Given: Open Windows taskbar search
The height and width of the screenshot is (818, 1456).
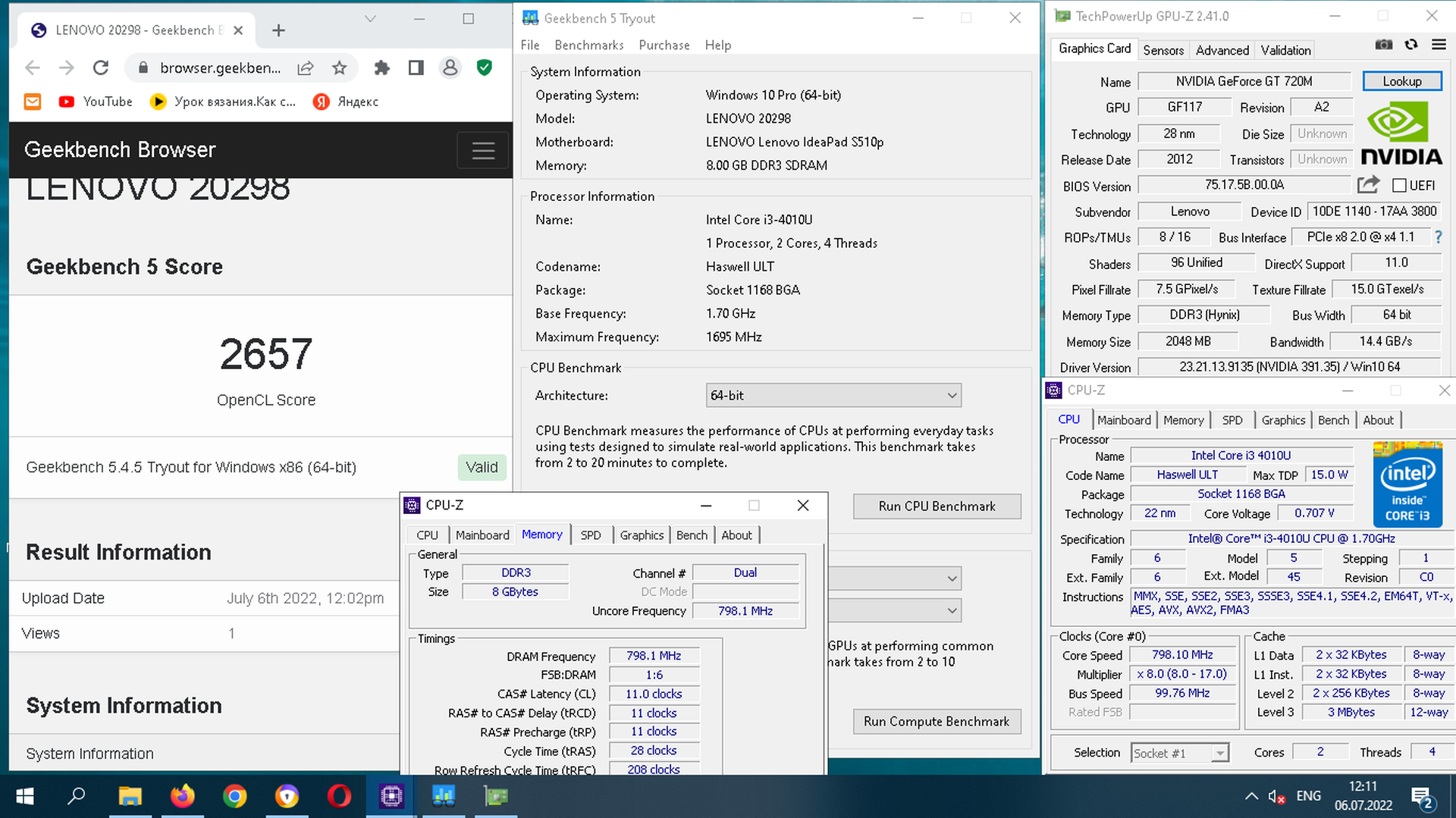Looking at the screenshot, I should coord(77,796).
